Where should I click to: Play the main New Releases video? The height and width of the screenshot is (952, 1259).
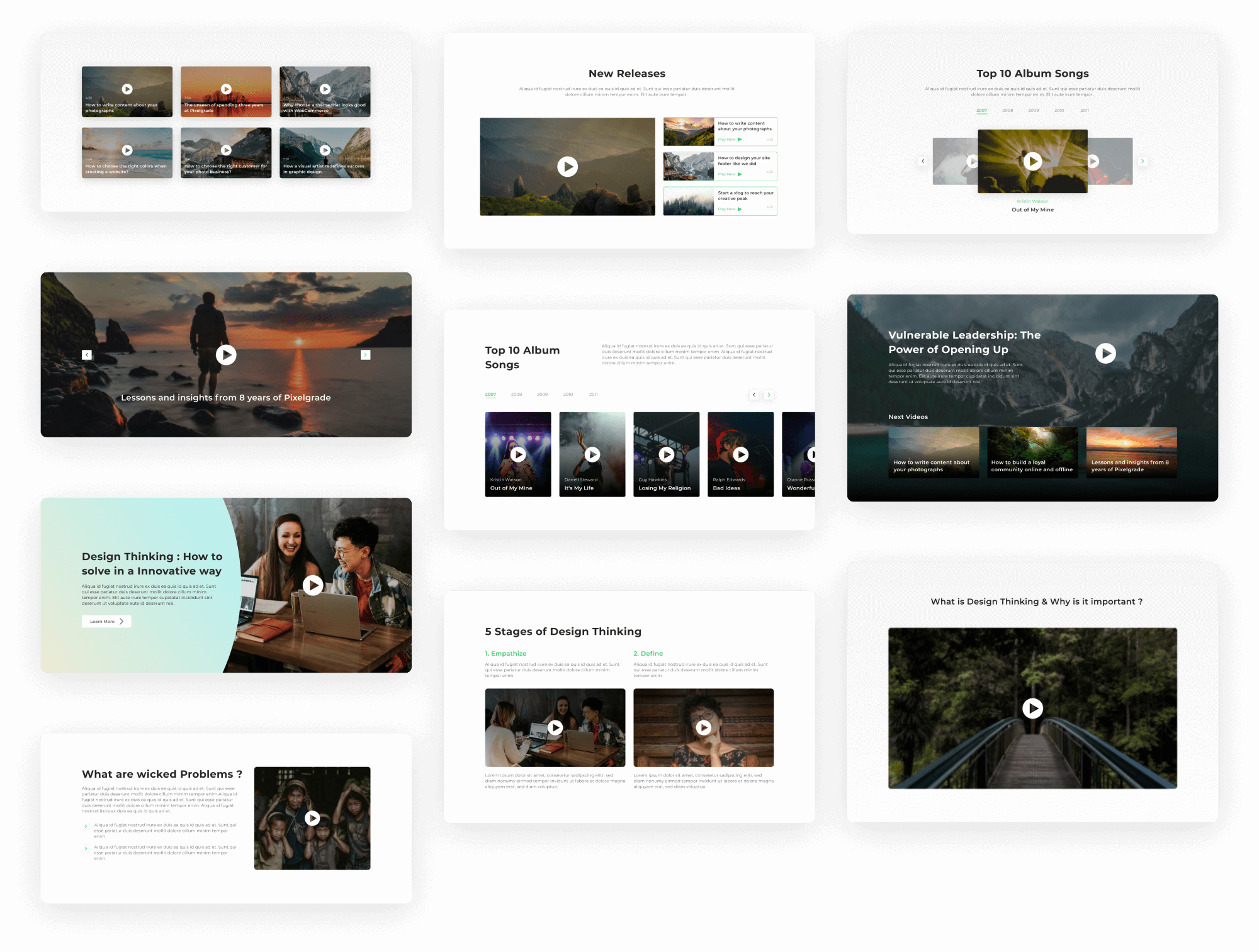pyautogui.click(x=567, y=167)
